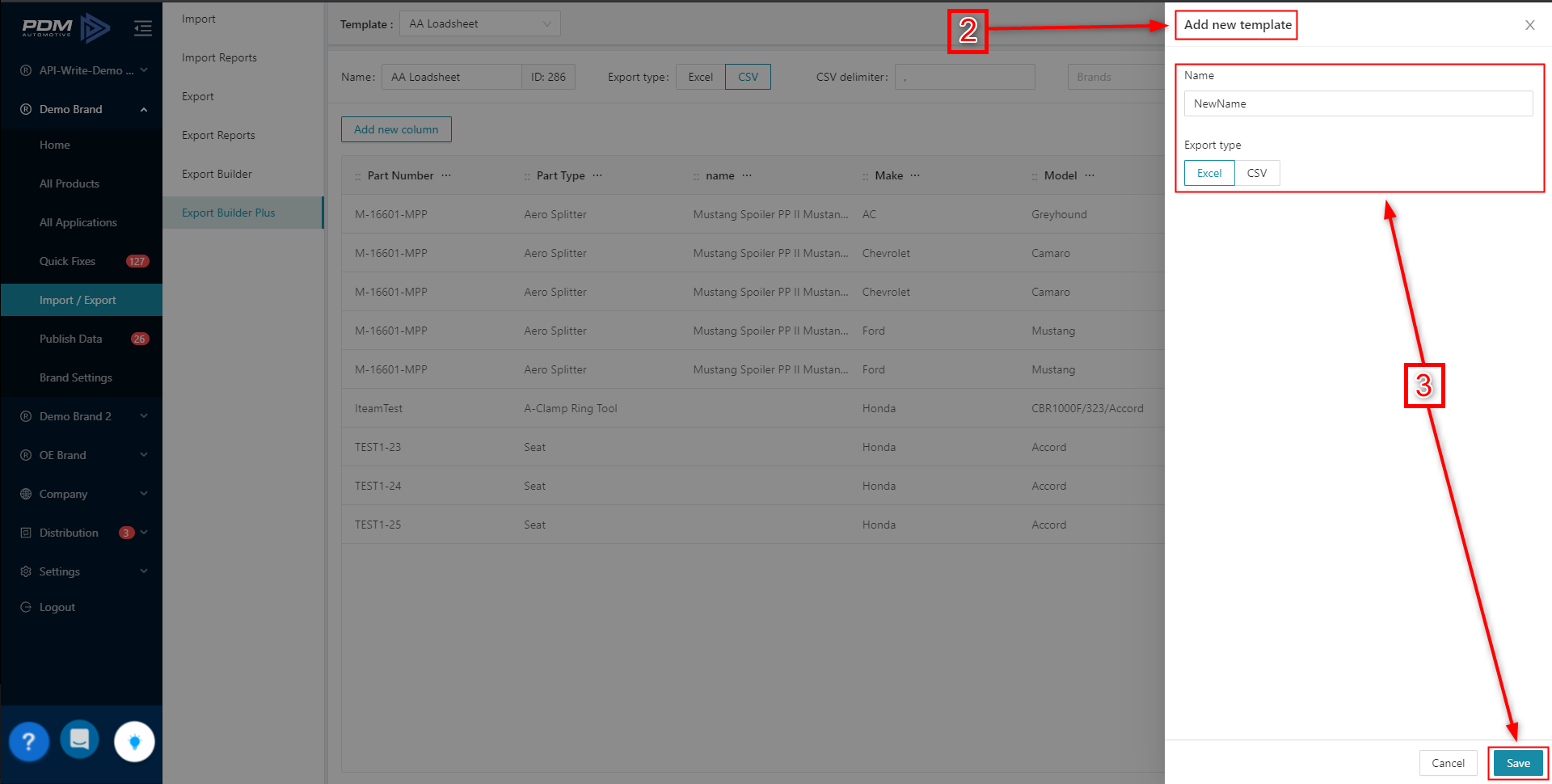Open name column options menu
The height and width of the screenshot is (784, 1552).
747,175
